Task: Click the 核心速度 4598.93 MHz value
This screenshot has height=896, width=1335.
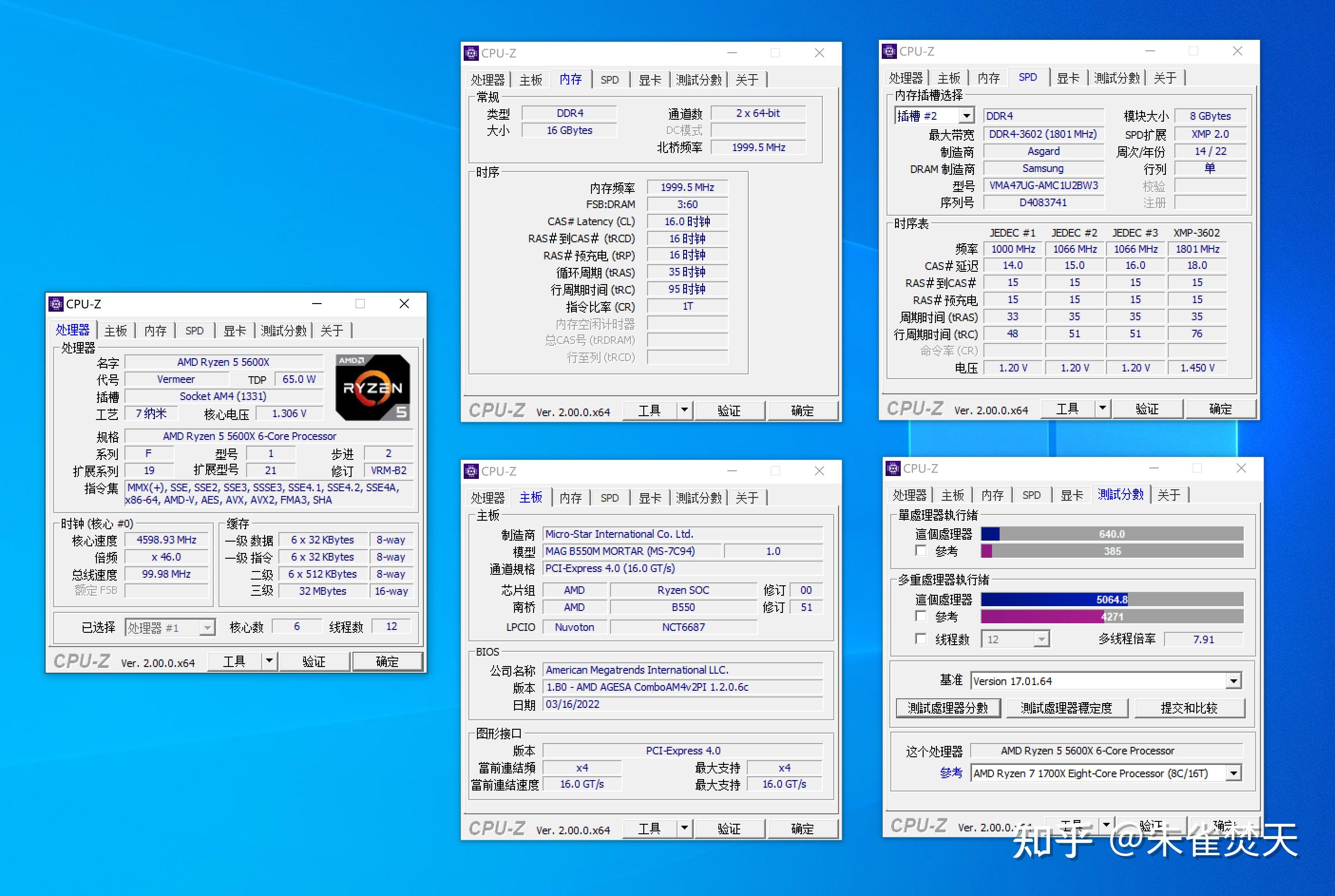Action: 166,540
